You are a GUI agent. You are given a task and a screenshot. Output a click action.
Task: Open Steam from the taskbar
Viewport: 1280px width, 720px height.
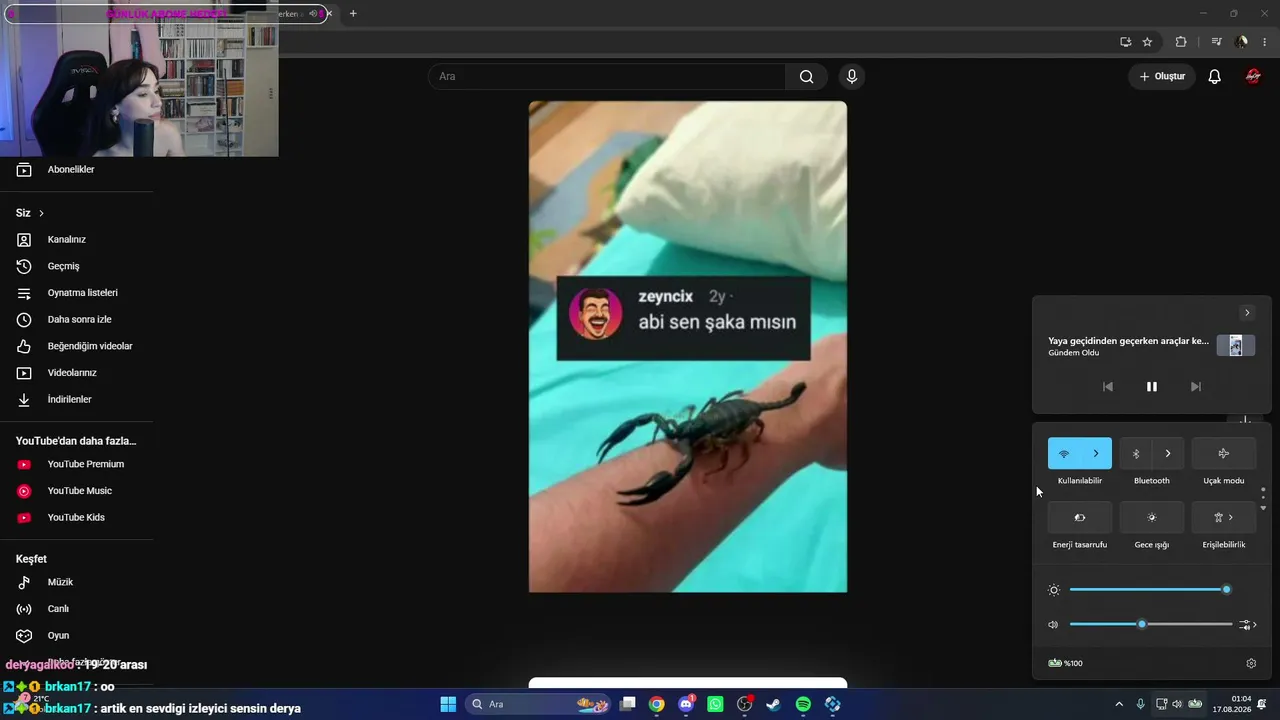pyautogui.click(x=773, y=704)
